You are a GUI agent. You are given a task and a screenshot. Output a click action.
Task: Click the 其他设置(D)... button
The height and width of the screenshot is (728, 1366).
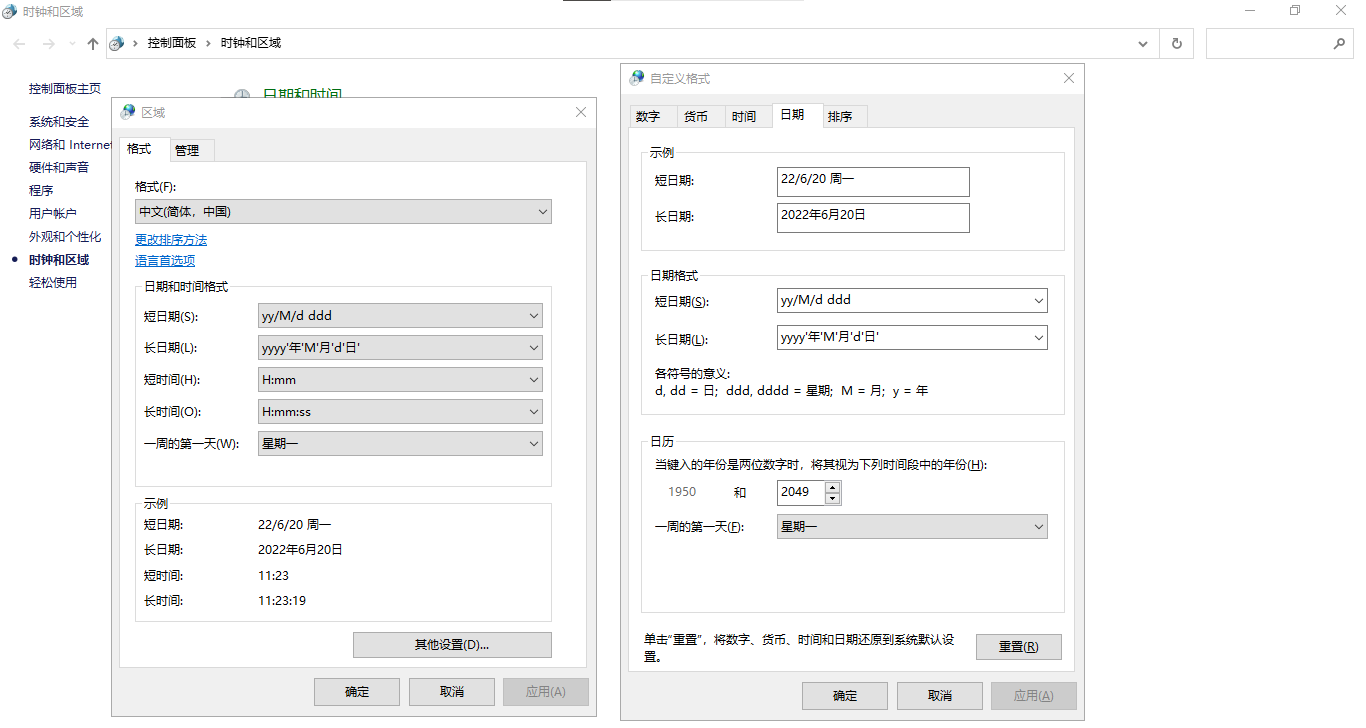[x=452, y=645]
